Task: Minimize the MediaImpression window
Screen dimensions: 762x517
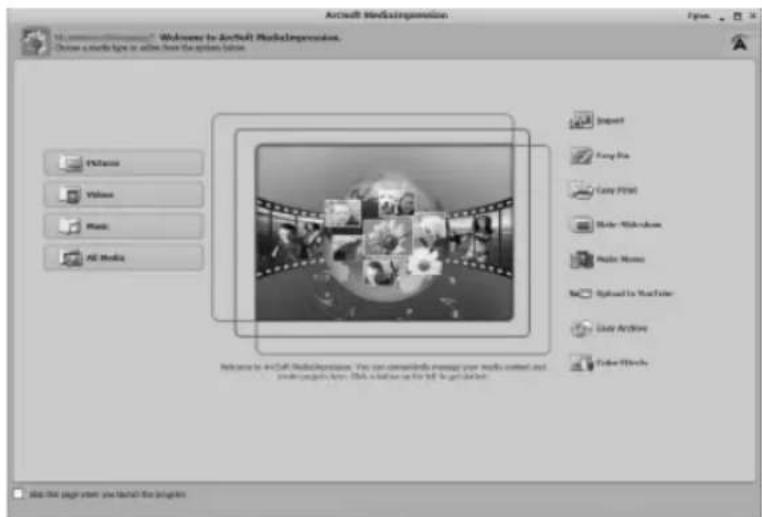Action: pyautogui.click(x=722, y=17)
